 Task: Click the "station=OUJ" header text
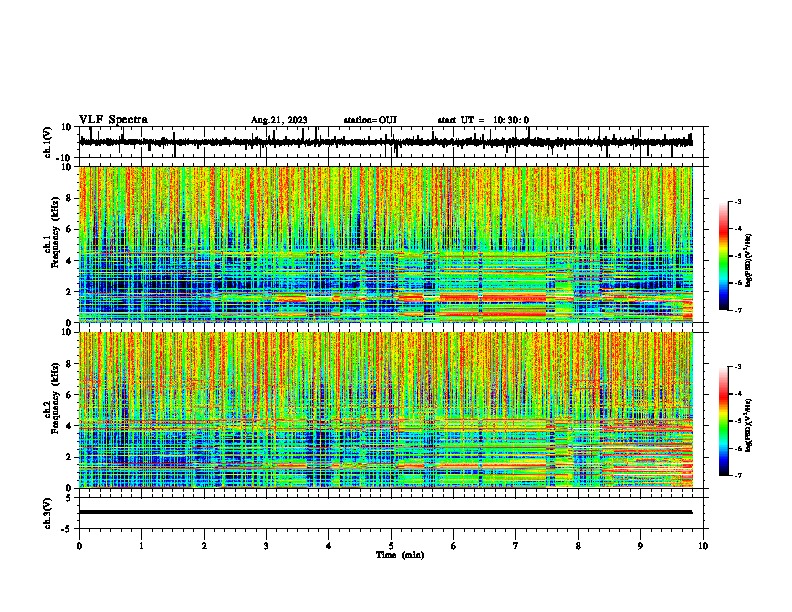coord(370,120)
